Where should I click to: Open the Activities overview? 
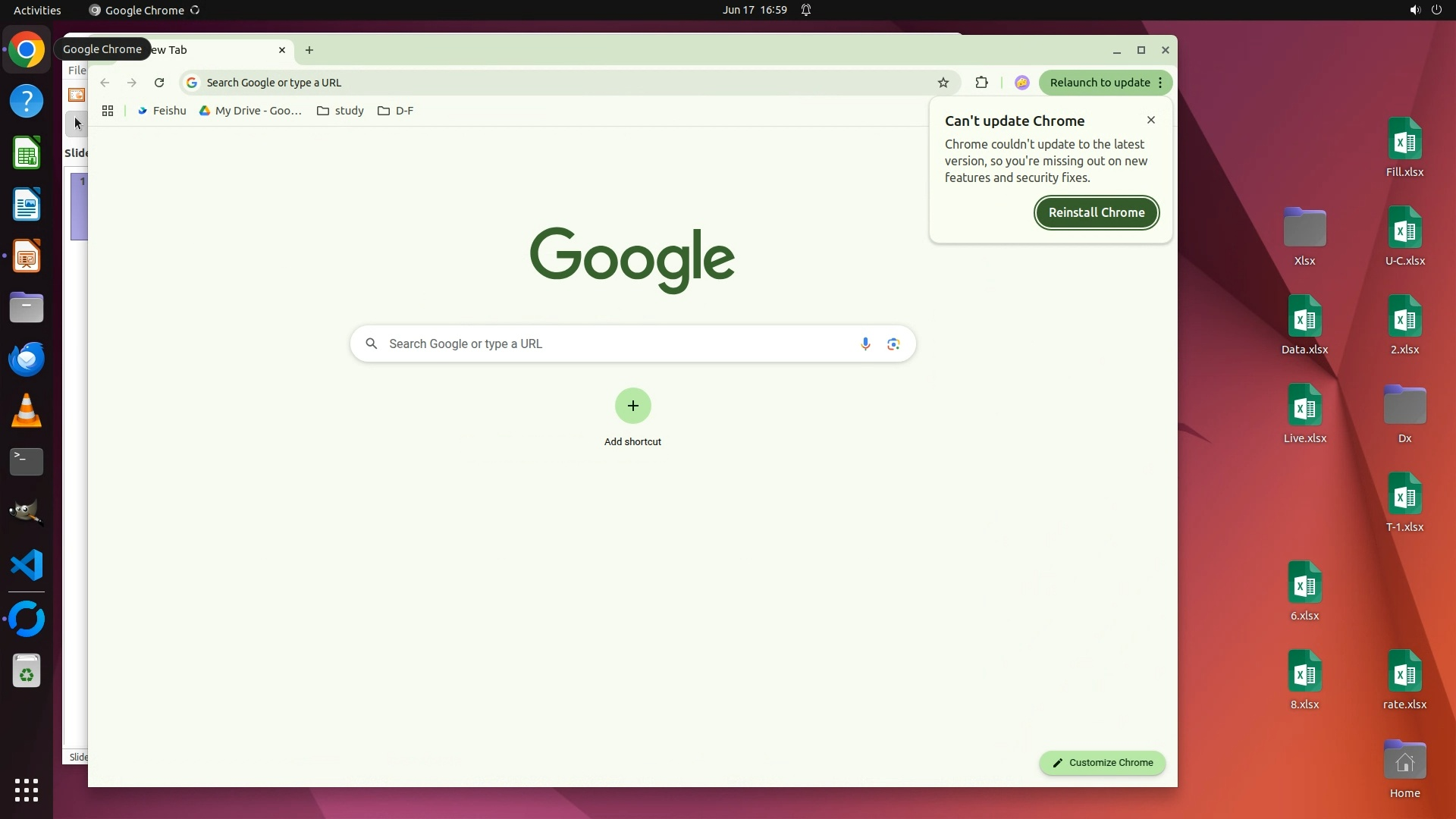pyautogui.click(x=37, y=10)
